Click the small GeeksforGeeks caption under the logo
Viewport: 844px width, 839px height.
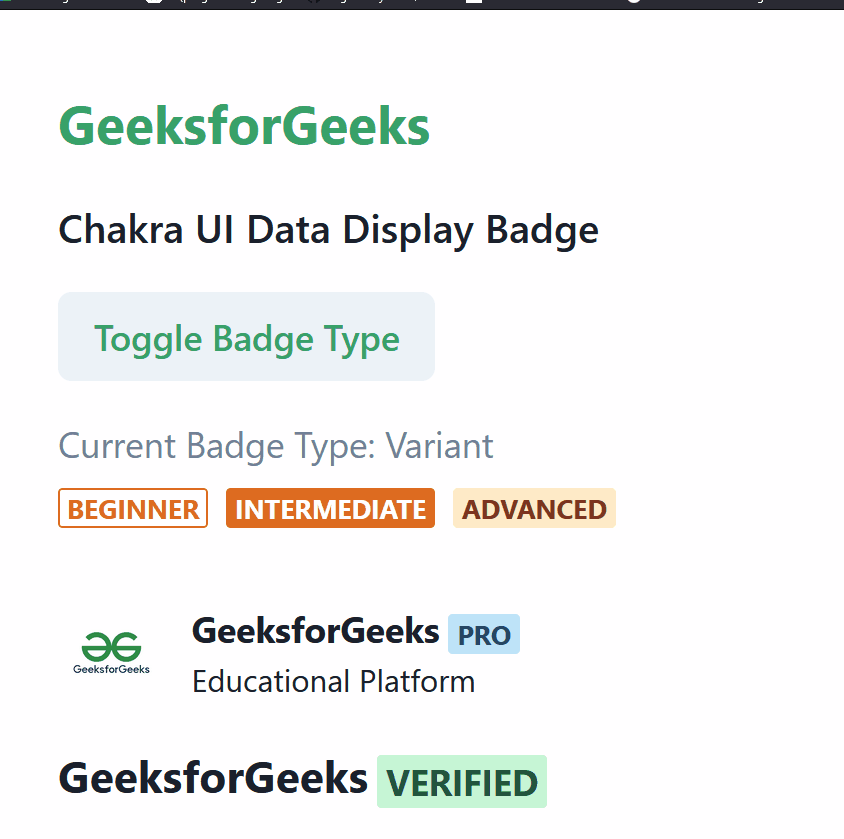(111, 669)
